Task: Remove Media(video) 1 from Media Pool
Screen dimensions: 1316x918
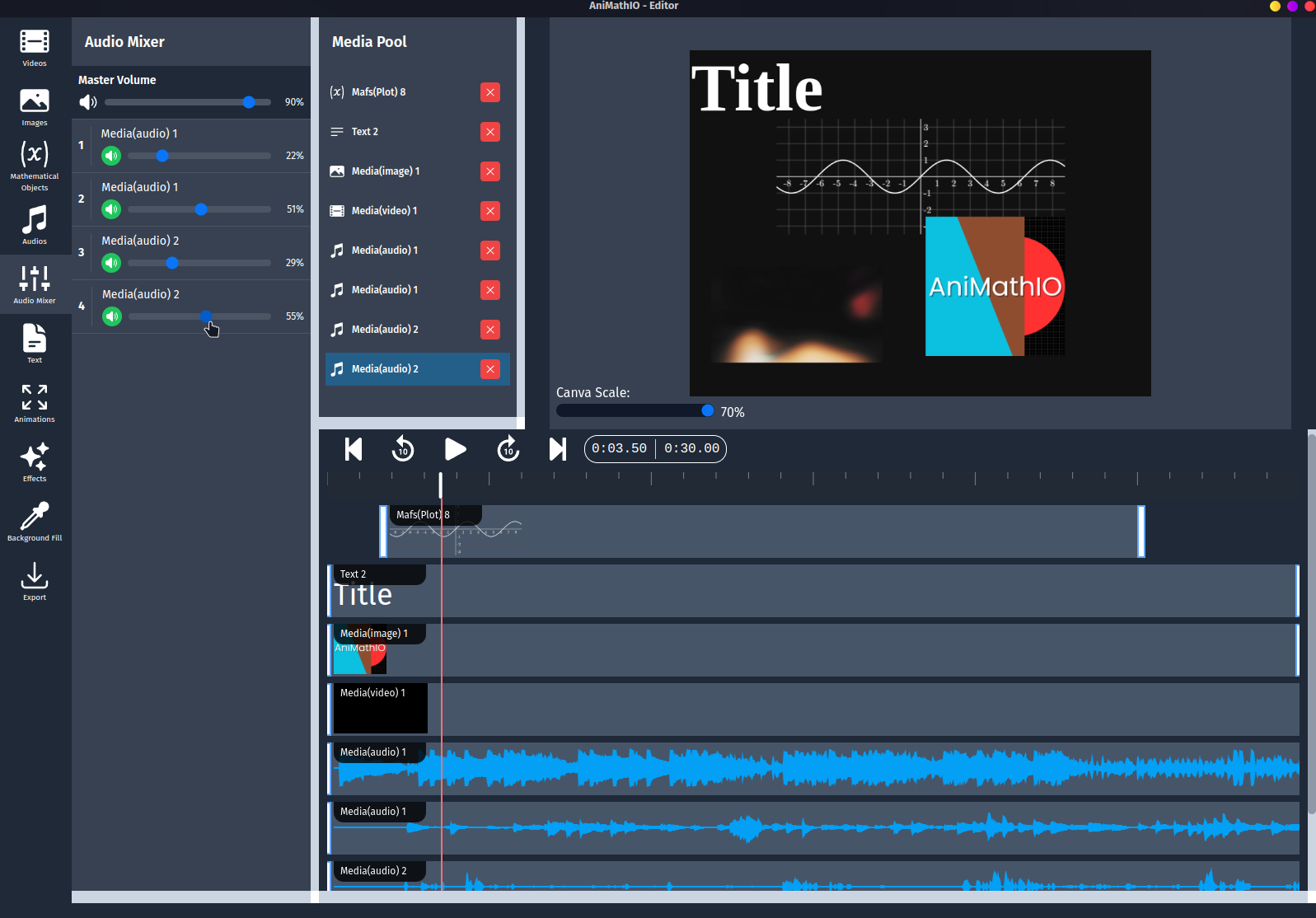Action: tap(490, 211)
